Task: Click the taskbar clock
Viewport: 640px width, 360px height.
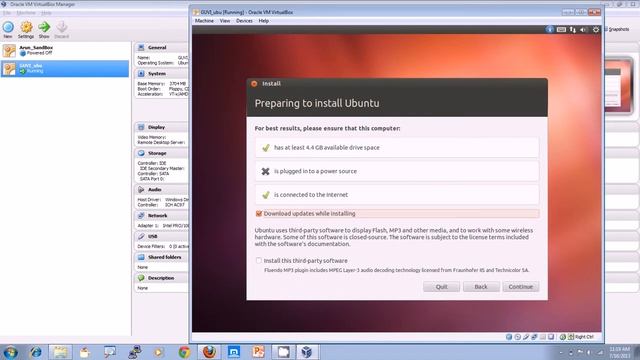Action: [x=620, y=352]
